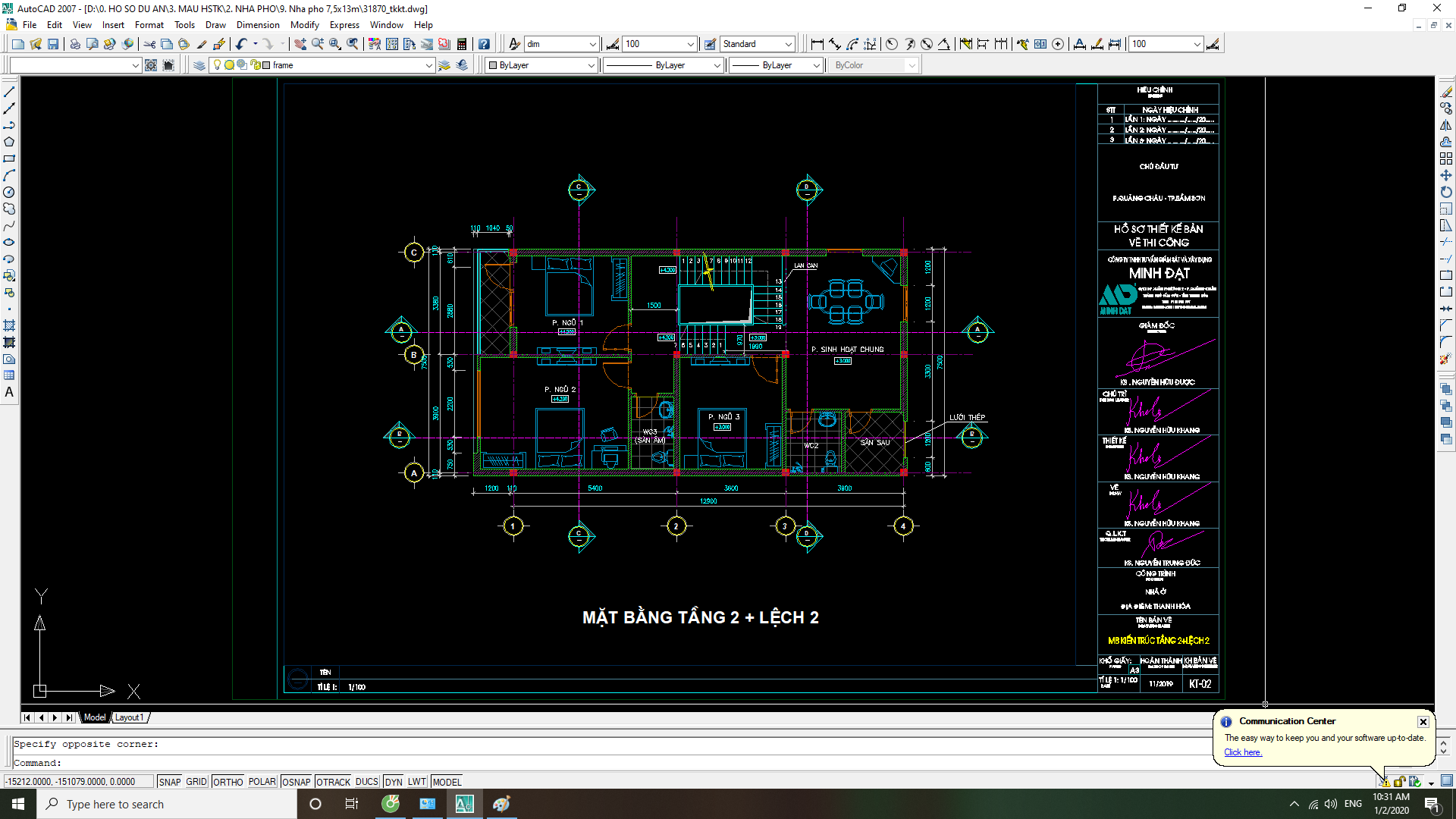
Task: Open the Layer Properties Manager icon
Action: (x=199, y=65)
